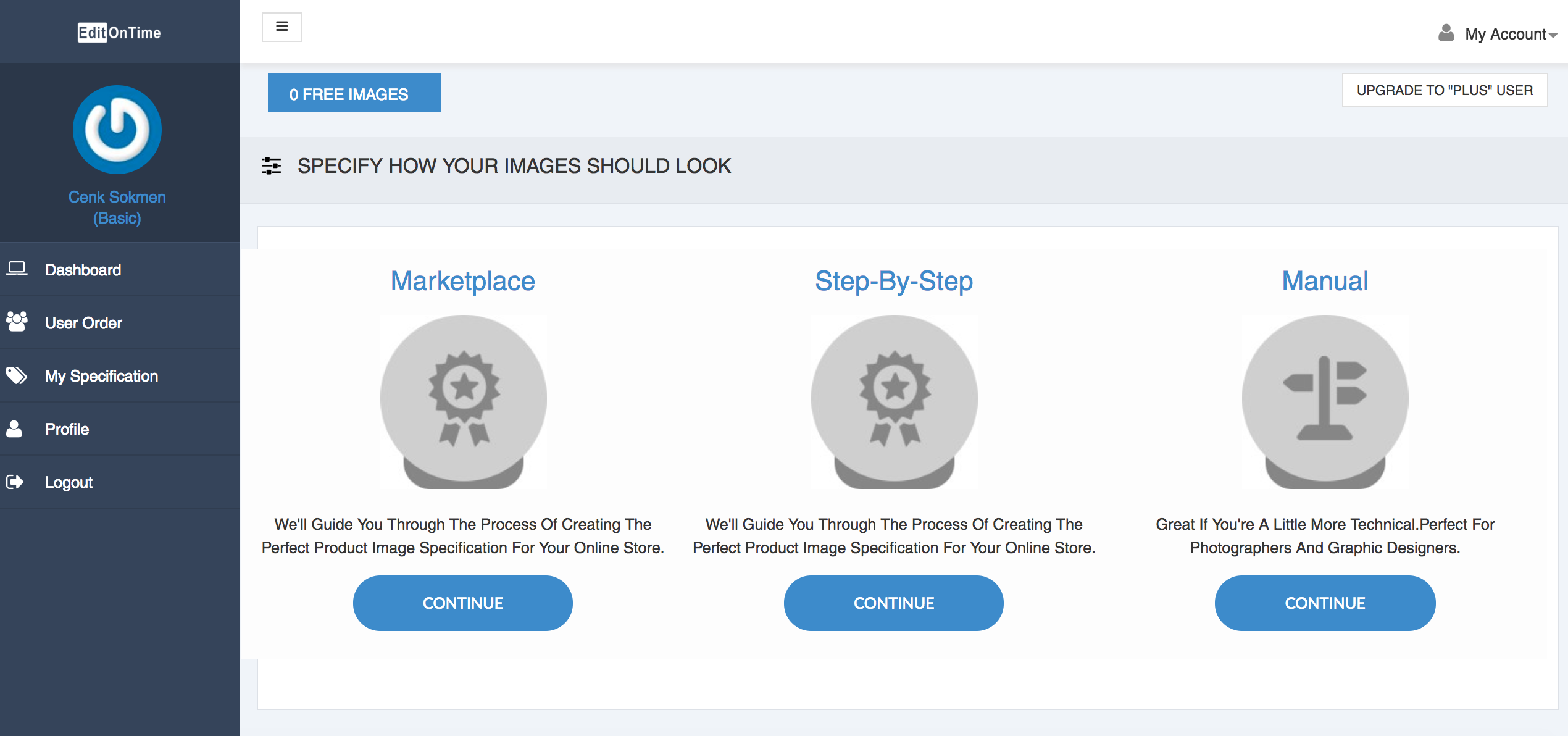1568x736 pixels.
Task: Toggle the hamburger sidebar menu button
Action: [x=281, y=27]
